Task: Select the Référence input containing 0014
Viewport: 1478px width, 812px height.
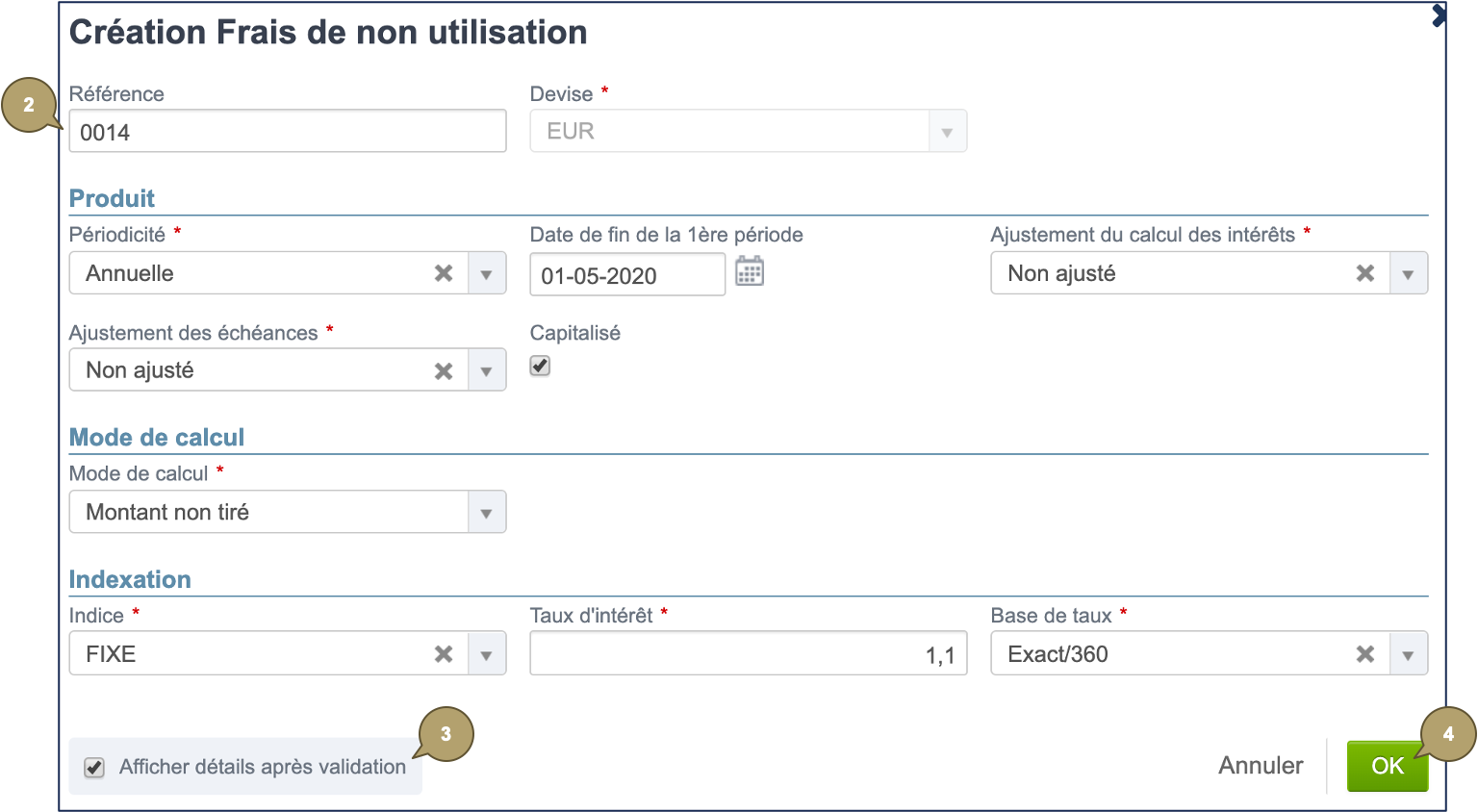Action: pyautogui.click(x=287, y=131)
